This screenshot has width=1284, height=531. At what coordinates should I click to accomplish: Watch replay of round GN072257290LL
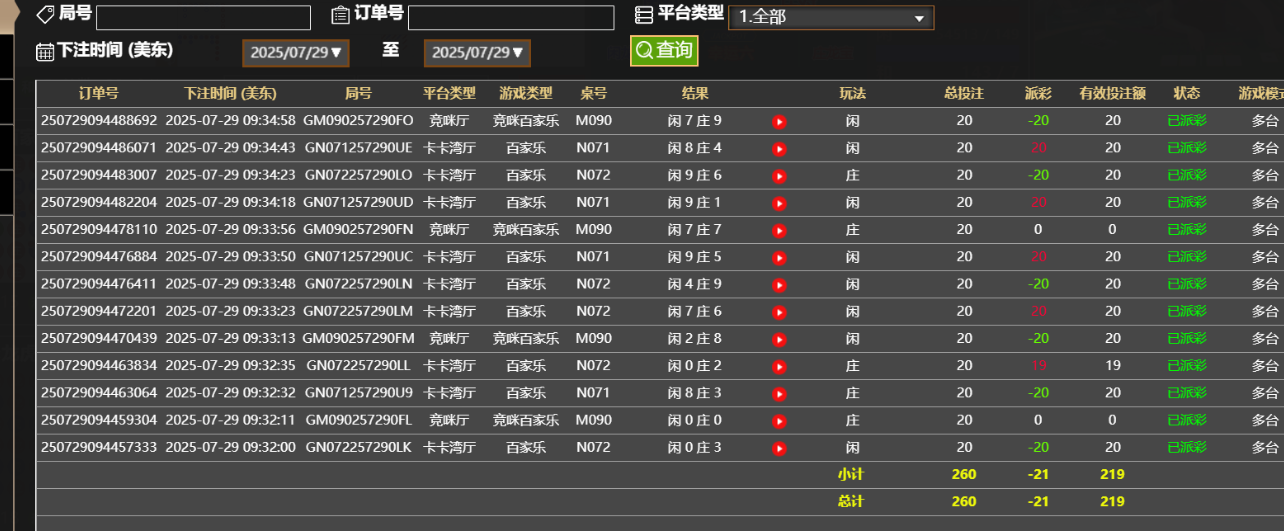click(x=779, y=366)
